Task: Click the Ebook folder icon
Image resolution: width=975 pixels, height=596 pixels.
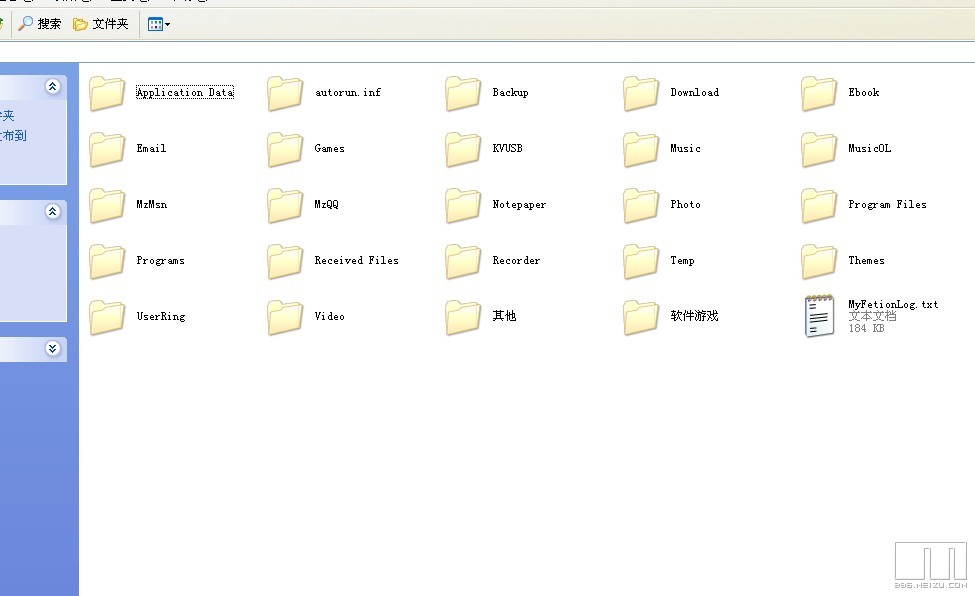Action: pyautogui.click(x=819, y=93)
